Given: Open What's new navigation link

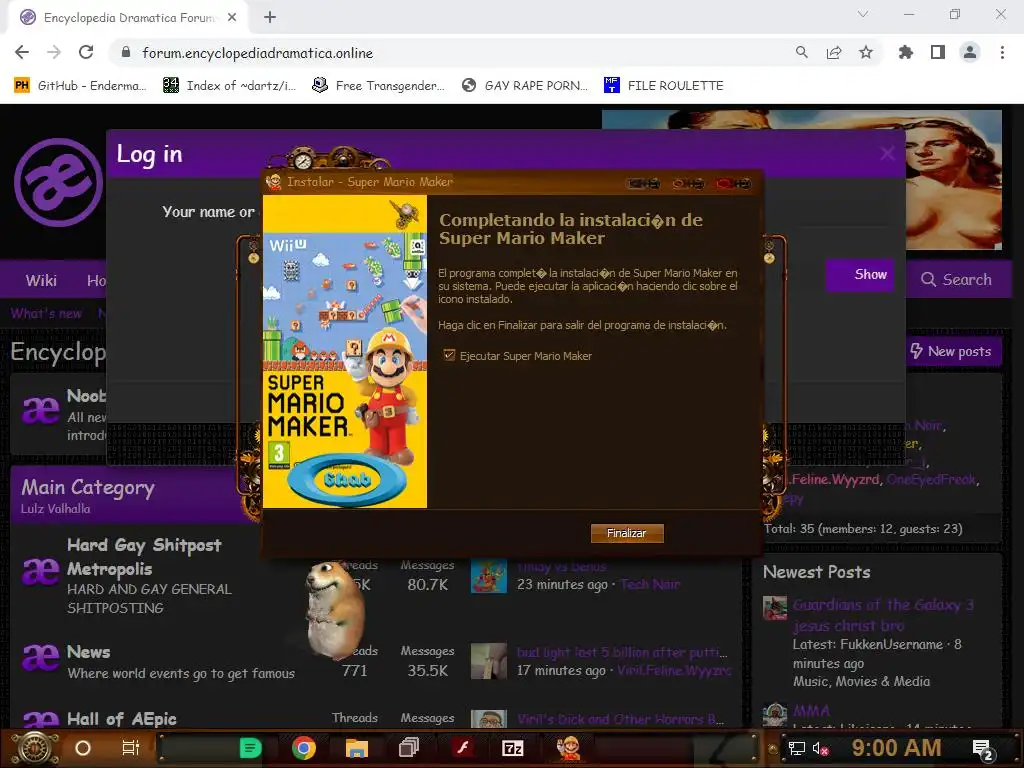Looking at the screenshot, I should click(x=46, y=313).
